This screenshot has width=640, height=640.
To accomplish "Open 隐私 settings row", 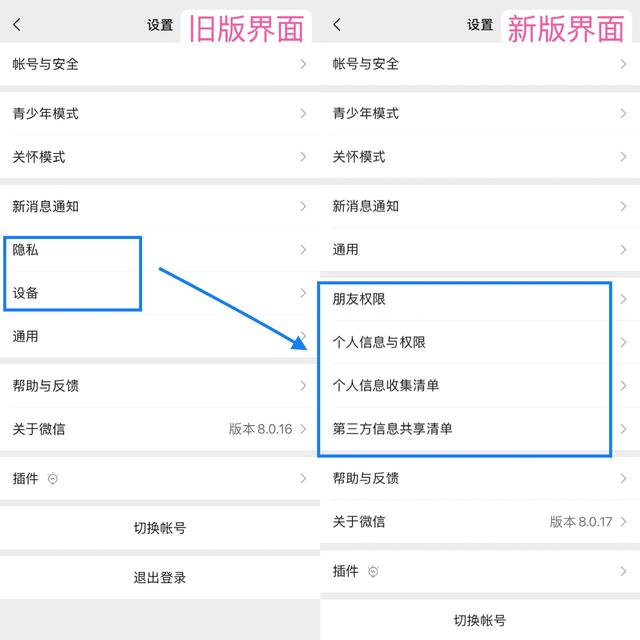I will [x=160, y=249].
